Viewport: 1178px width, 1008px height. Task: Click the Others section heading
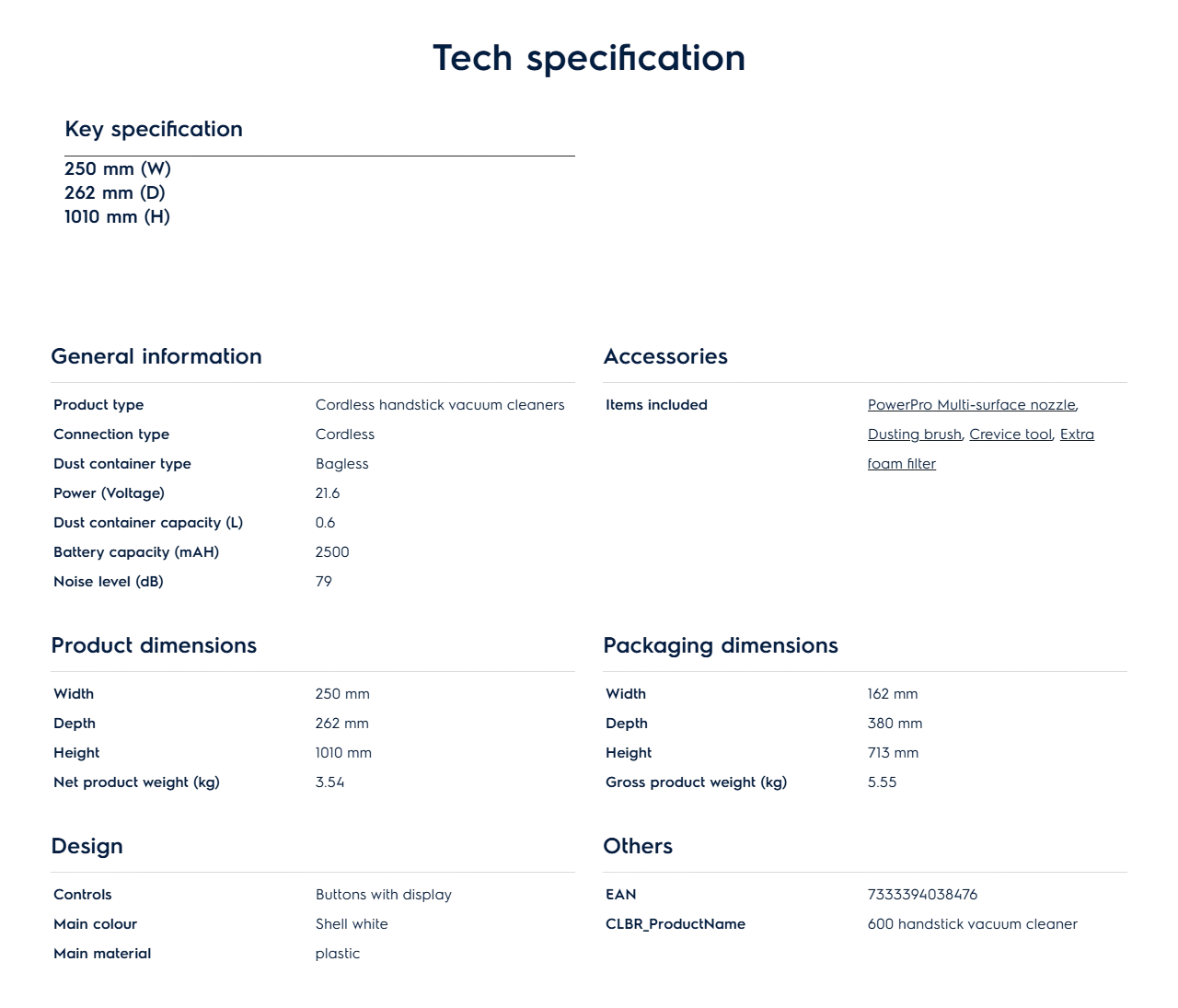click(x=638, y=846)
